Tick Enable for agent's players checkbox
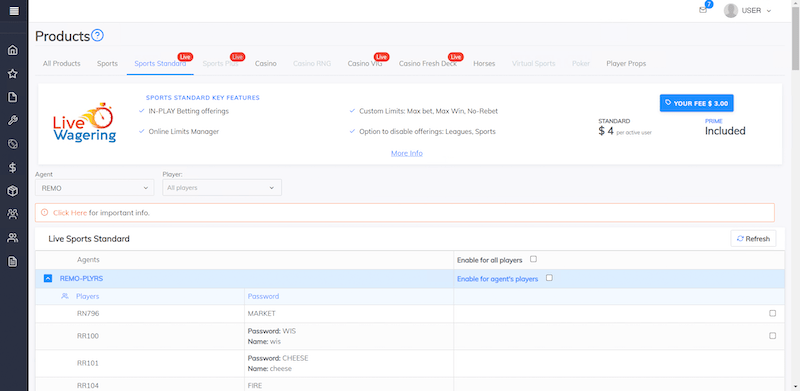The width and height of the screenshot is (800, 391). coord(549,278)
